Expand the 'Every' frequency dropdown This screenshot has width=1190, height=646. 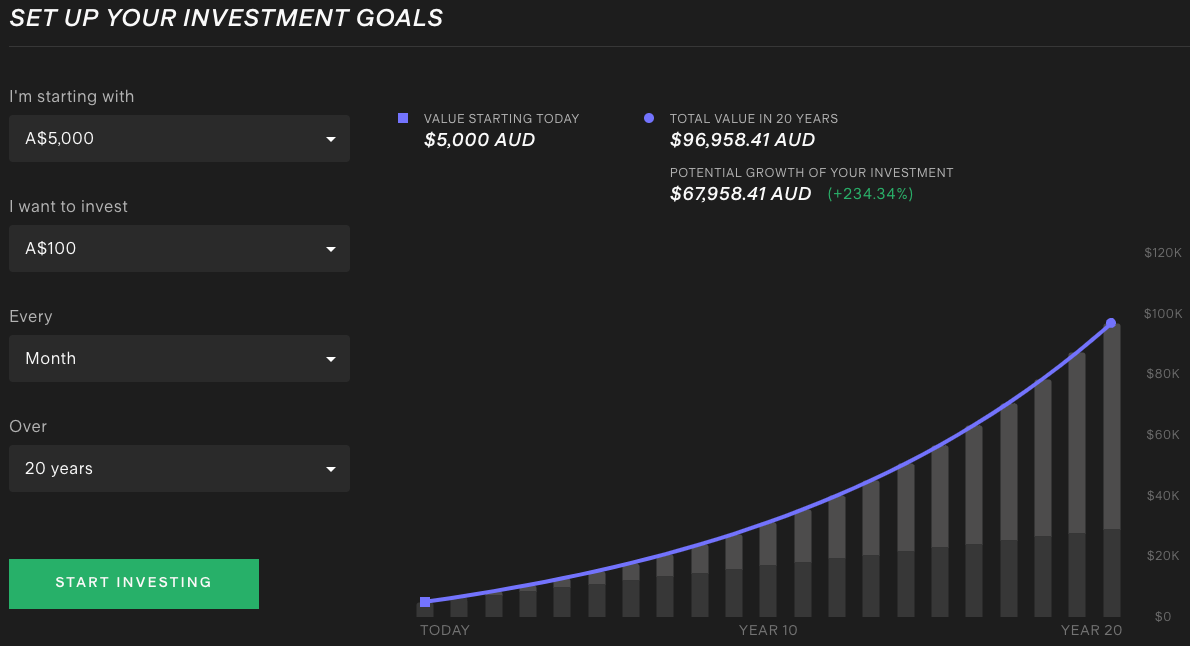tap(179, 358)
